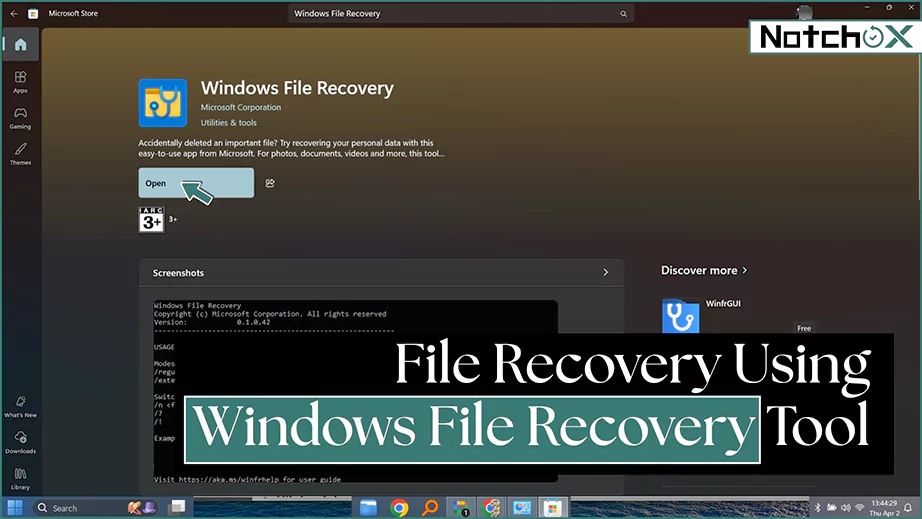Expand Screenshots section with chevron
The width and height of the screenshot is (922, 519).
[606, 272]
